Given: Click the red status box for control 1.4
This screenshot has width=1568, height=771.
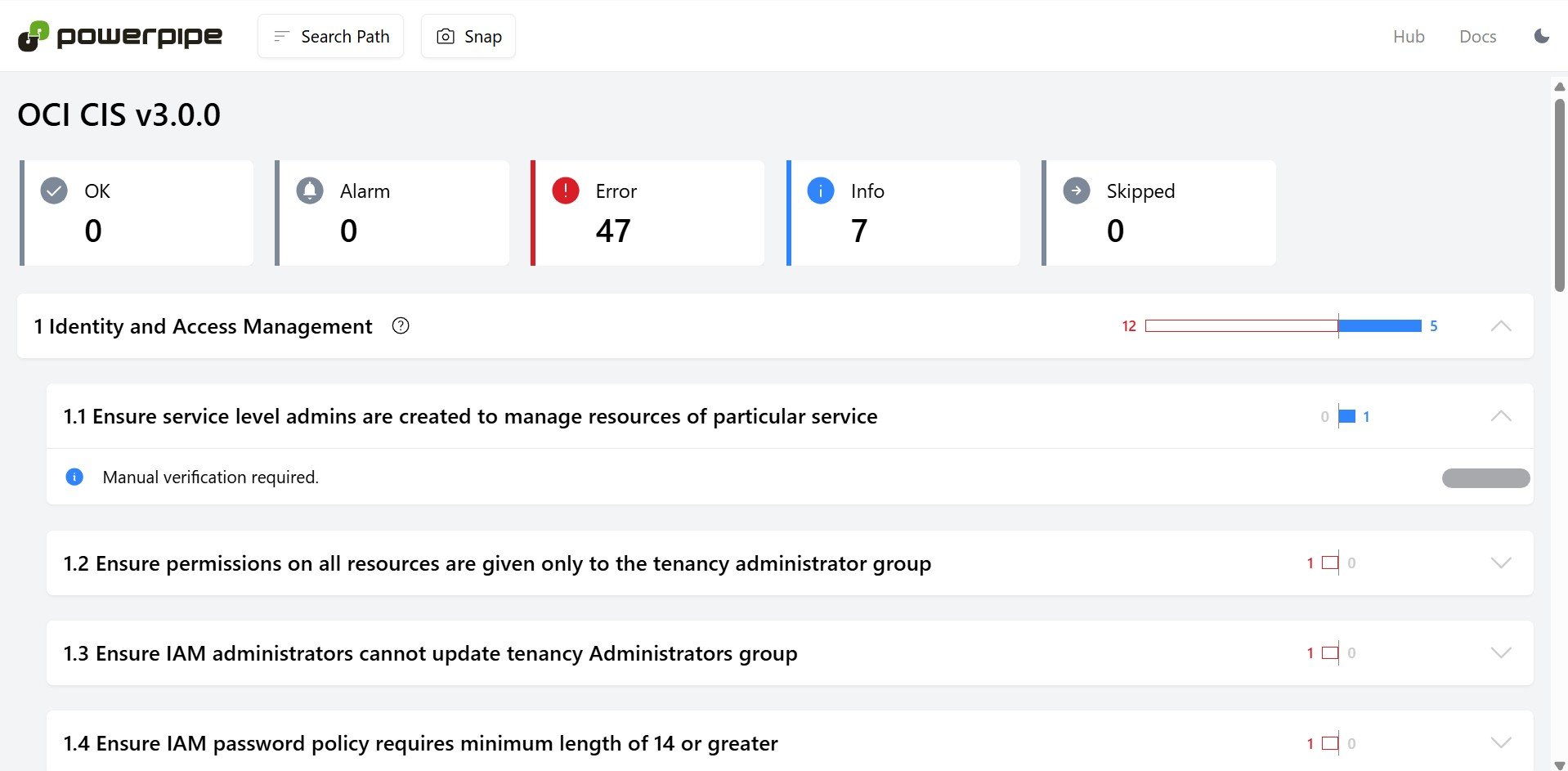Looking at the screenshot, I should click(x=1330, y=743).
